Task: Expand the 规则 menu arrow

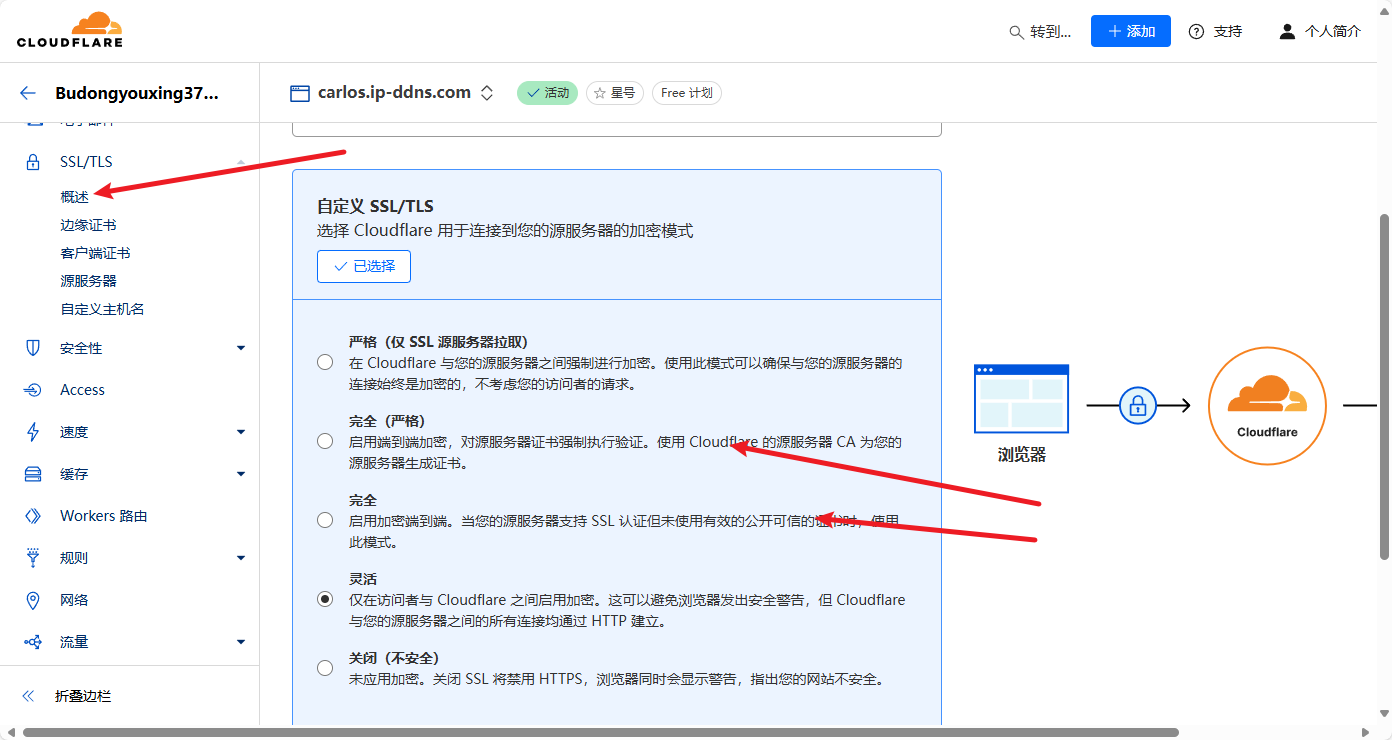Action: 241,558
